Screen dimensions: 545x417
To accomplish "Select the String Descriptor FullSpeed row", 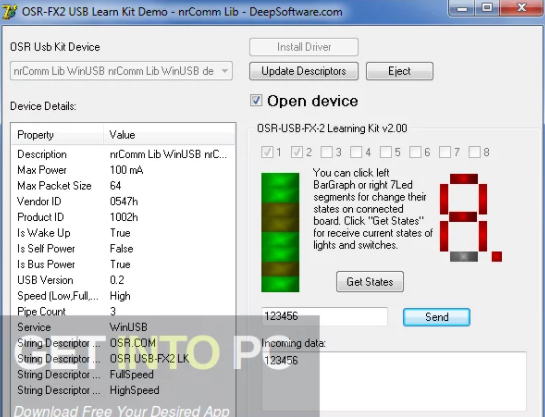I will (x=123, y=375).
